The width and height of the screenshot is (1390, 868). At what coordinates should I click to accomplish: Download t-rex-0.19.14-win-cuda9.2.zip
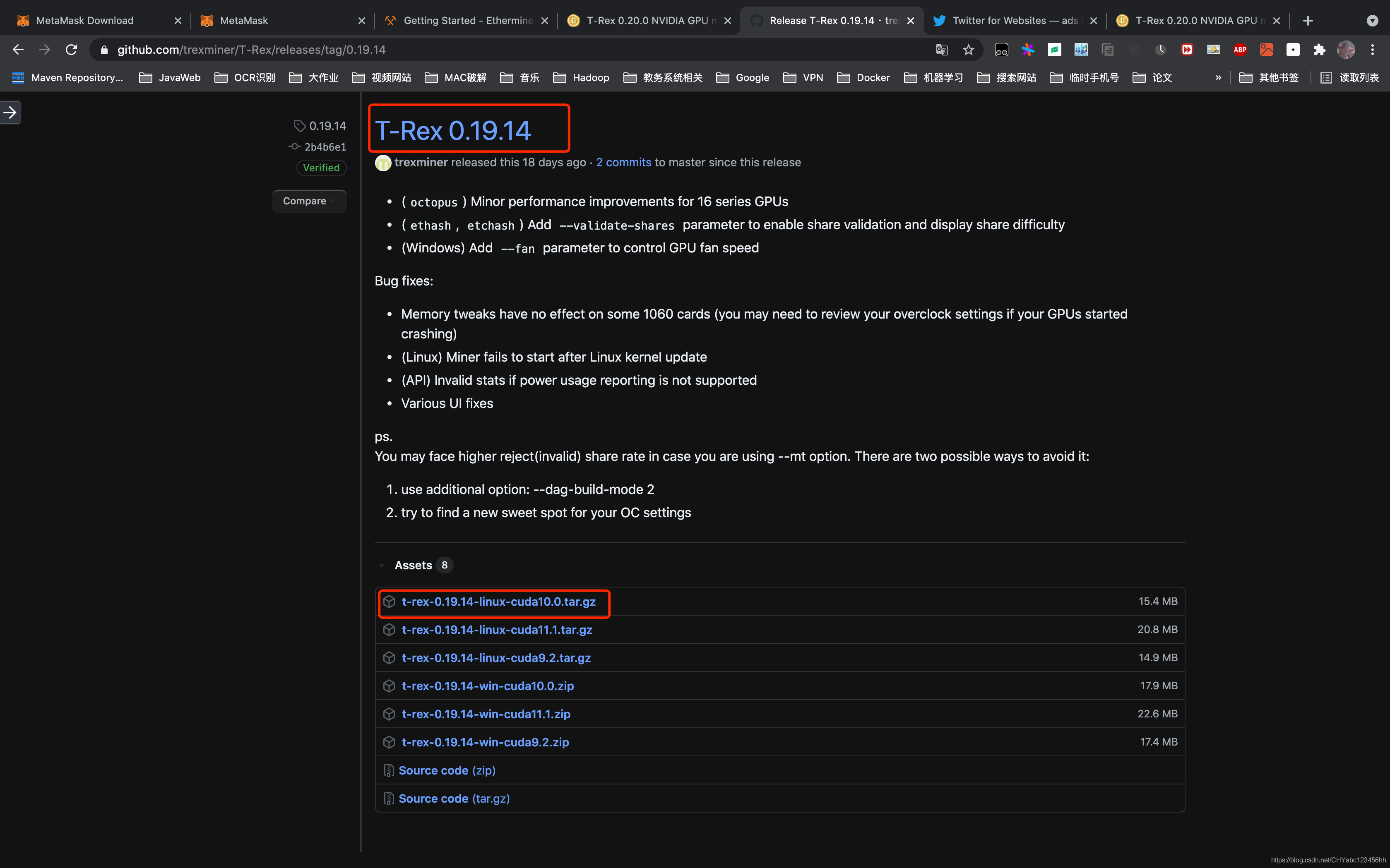[x=486, y=742]
